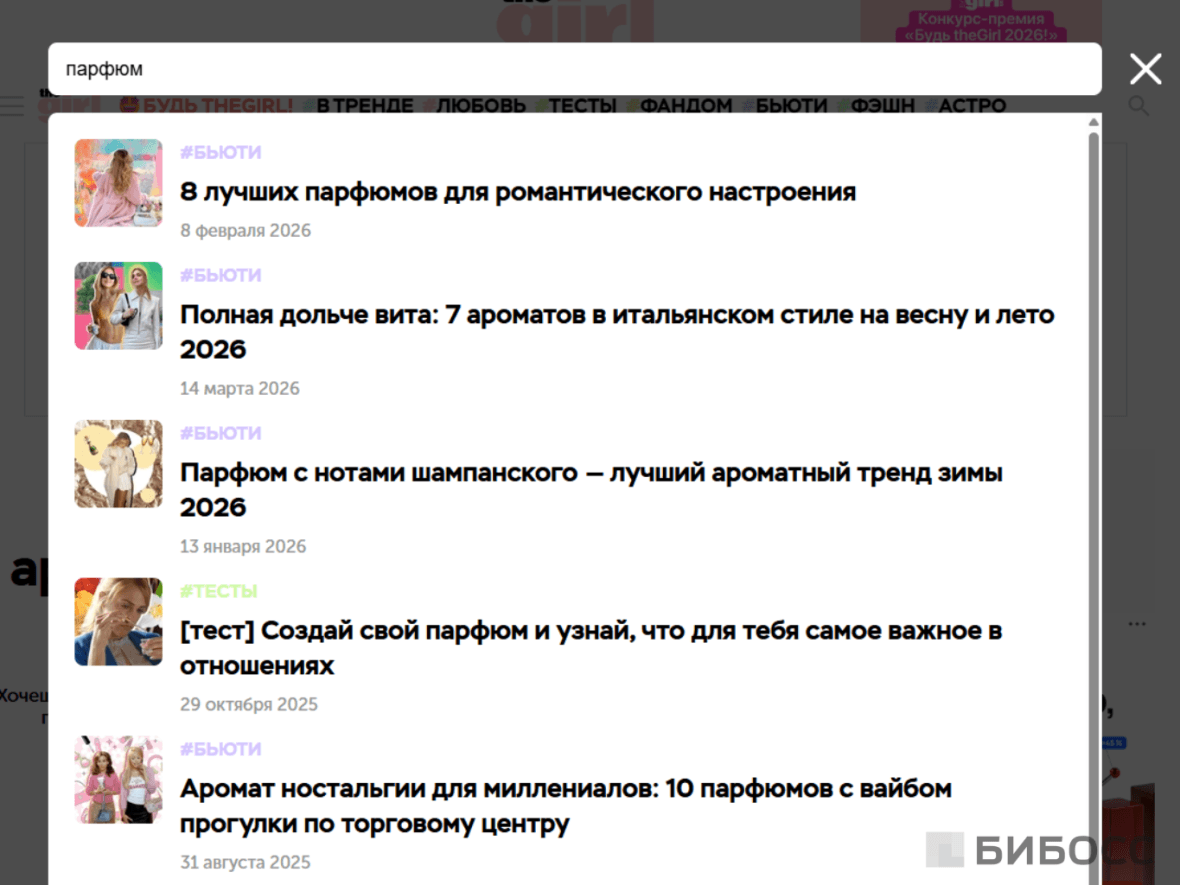Click the scrollbar up arrow in the results list
The image size is (1180, 885).
[1092, 122]
